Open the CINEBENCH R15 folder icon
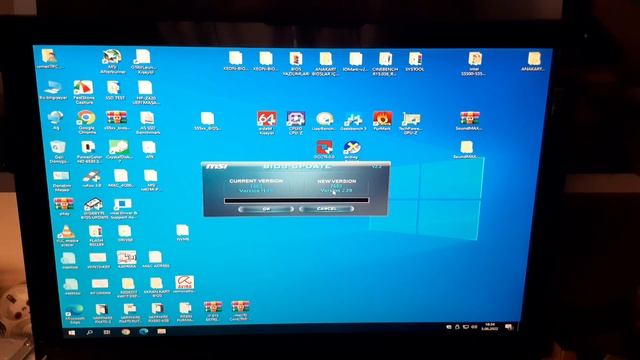Viewport: 640px width, 360px height. tap(385, 64)
